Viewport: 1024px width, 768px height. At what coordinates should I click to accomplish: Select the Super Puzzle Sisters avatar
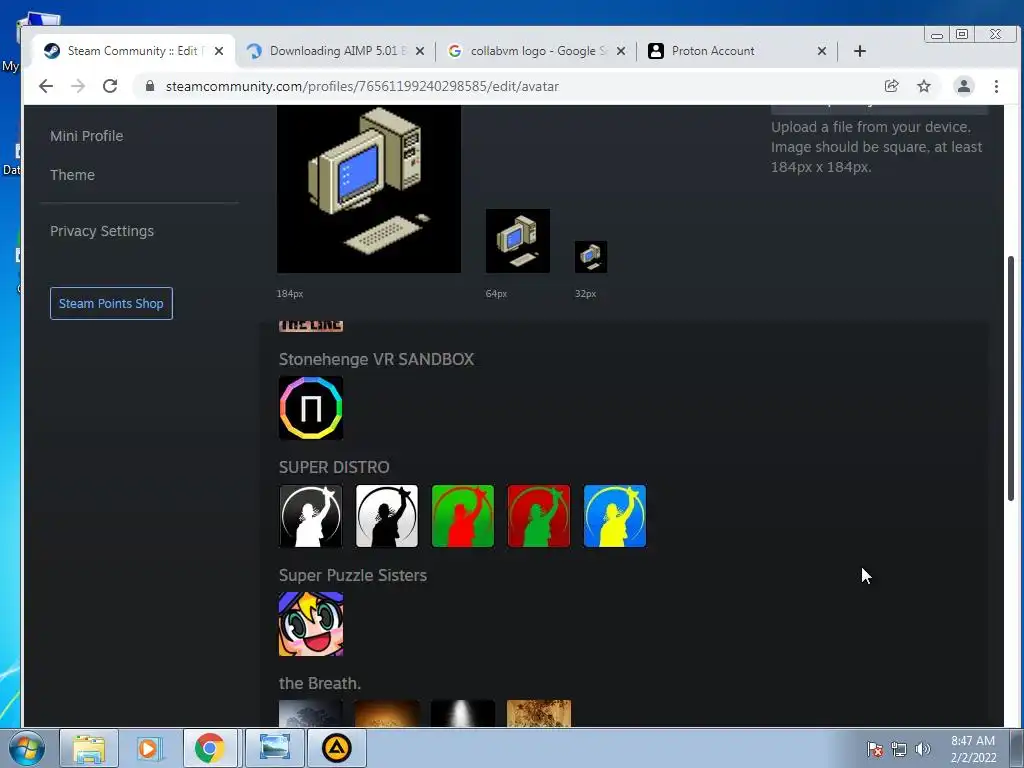click(311, 624)
